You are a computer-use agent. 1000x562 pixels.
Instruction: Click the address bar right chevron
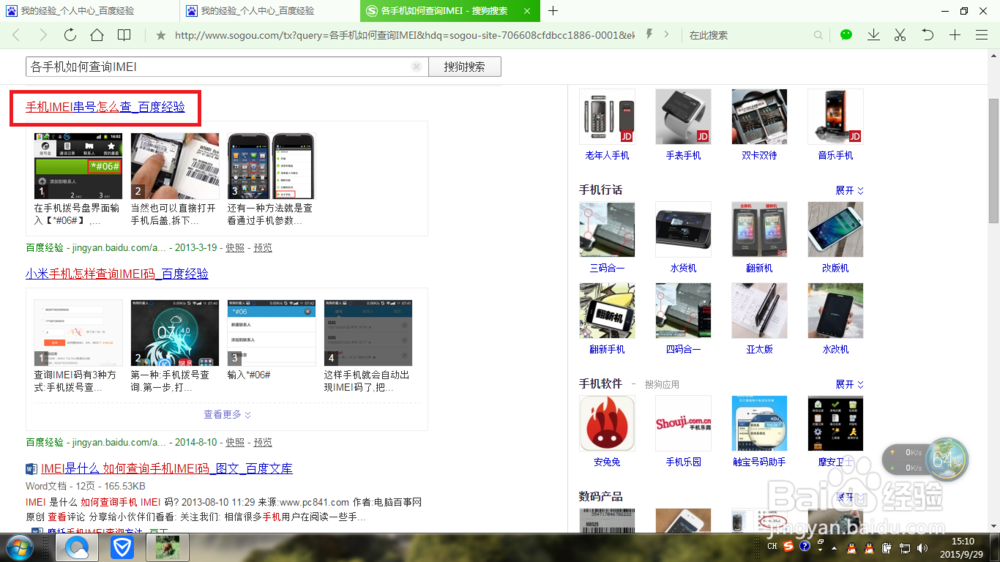point(666,34)
